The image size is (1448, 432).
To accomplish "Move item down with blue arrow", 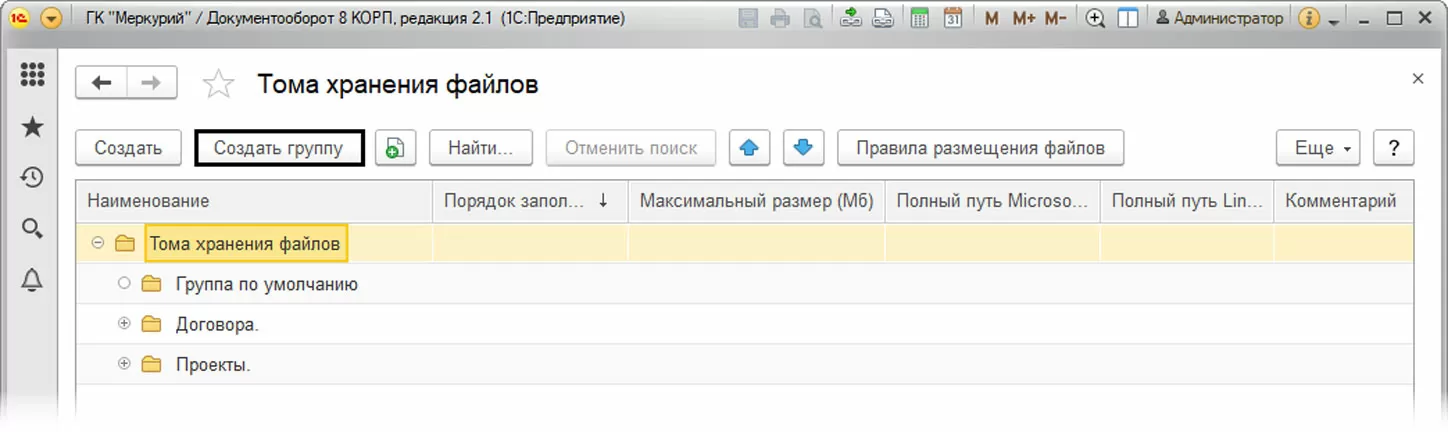I will click(802, 148).
